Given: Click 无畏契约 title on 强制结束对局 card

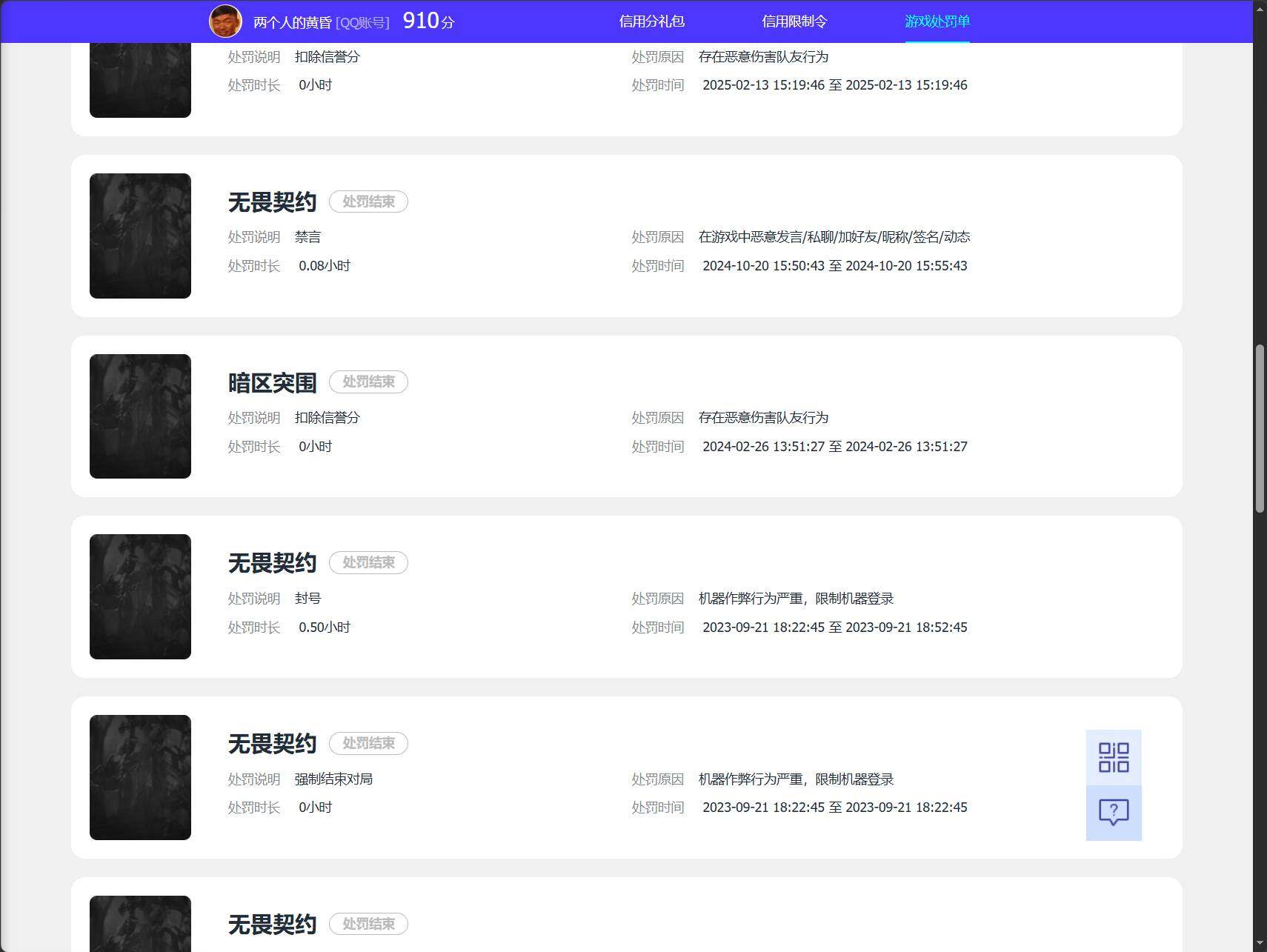Looking at the screenshot, I should [x=272, y=743].
